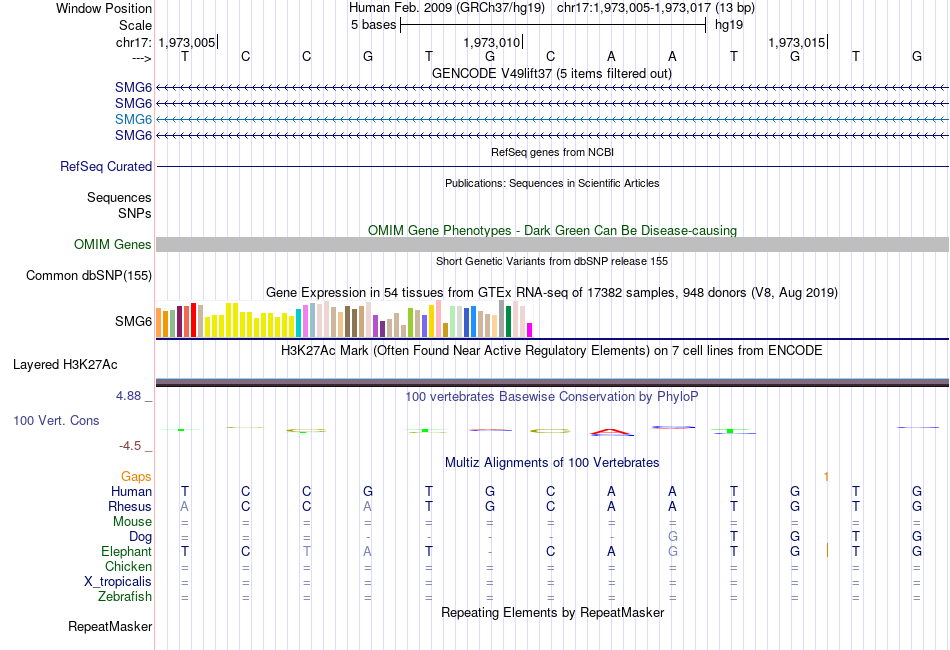This screenshot has height=650, width=950.
Task: Click the ---> sequence direction arrow label
Action: (x=142, y=58)
